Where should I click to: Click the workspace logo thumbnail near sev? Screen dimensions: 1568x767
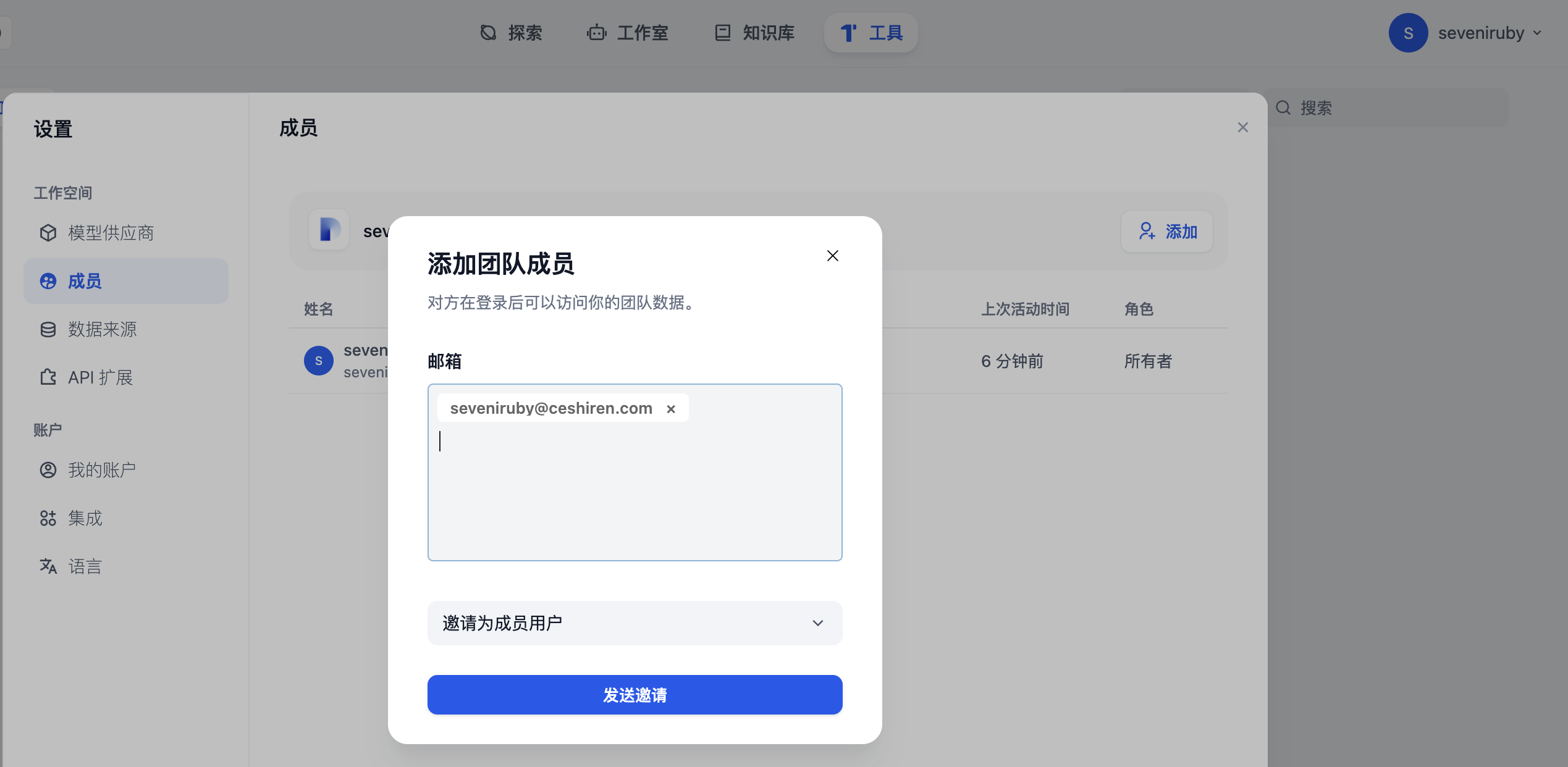pyautogui.click(x=329, y=230)
